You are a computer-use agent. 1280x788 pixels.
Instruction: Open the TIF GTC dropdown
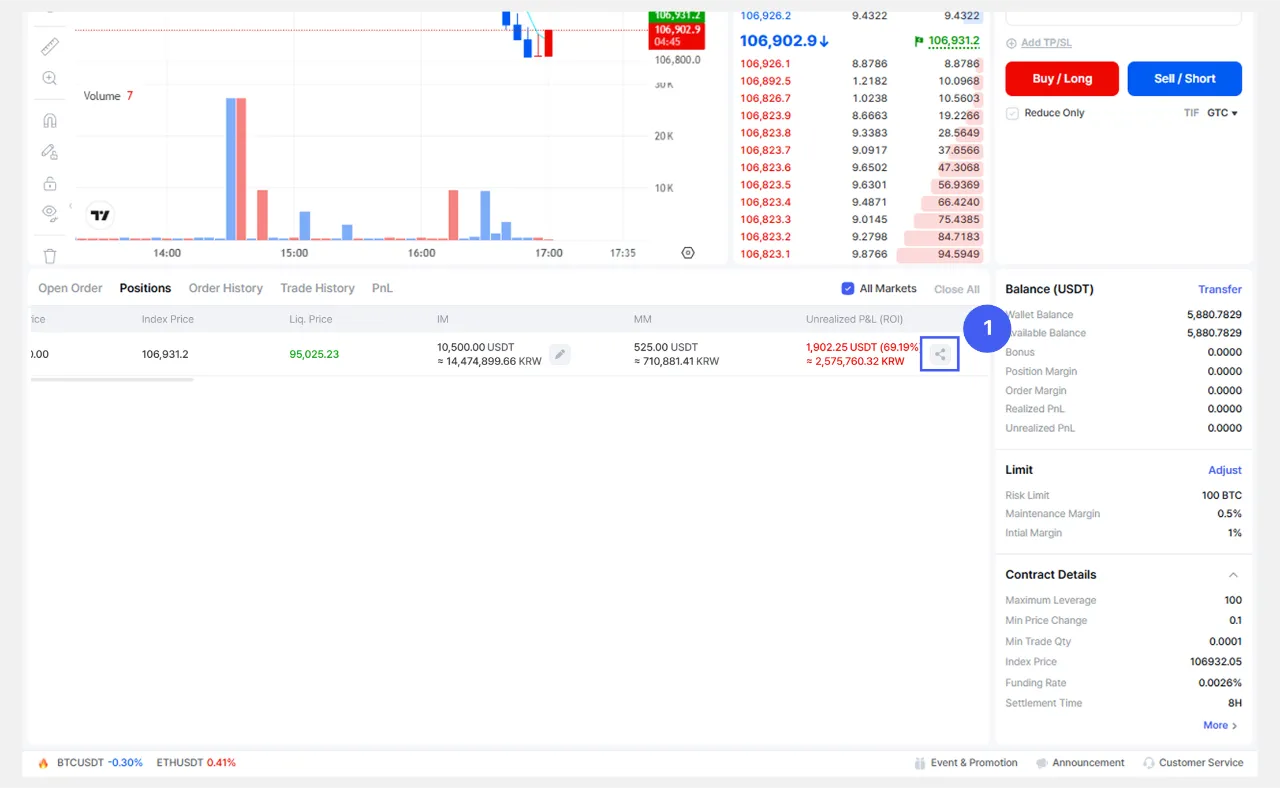point(1222,113)
